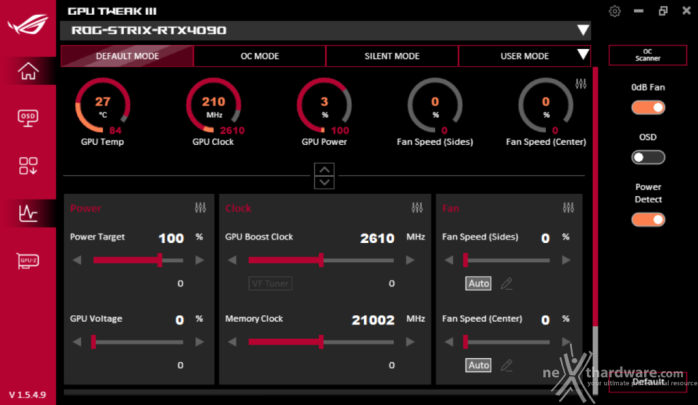Increase GPU Voltage with right arrow
The height and width of the screenshot is (405, 698).
tap(200, 342)
